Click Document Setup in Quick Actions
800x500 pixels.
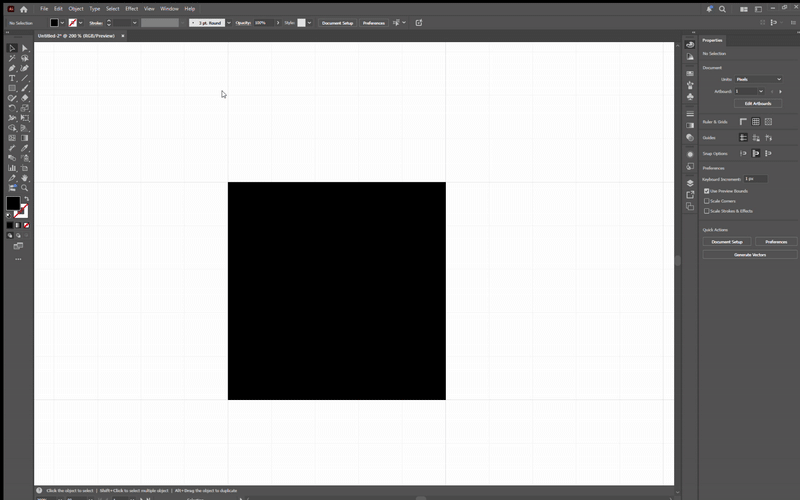tap(727, 242)
